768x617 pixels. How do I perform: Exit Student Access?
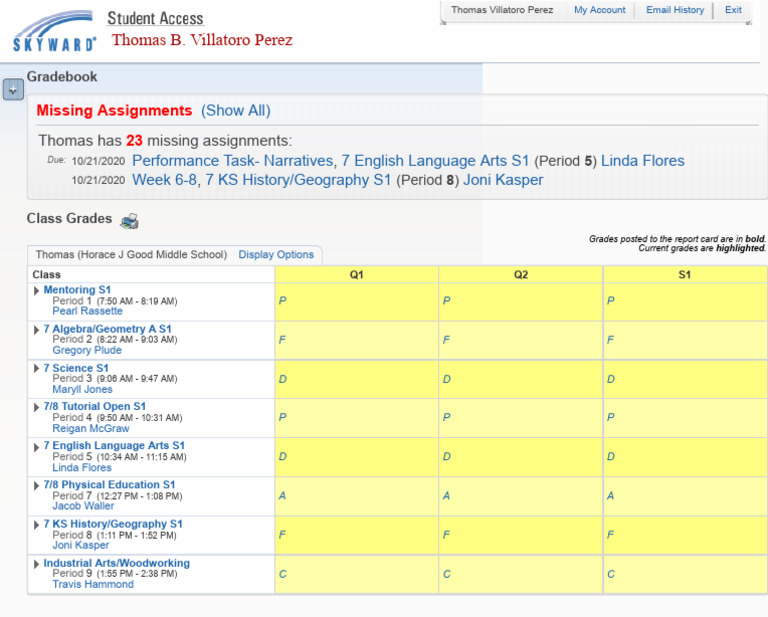click(x=733, y=10)
